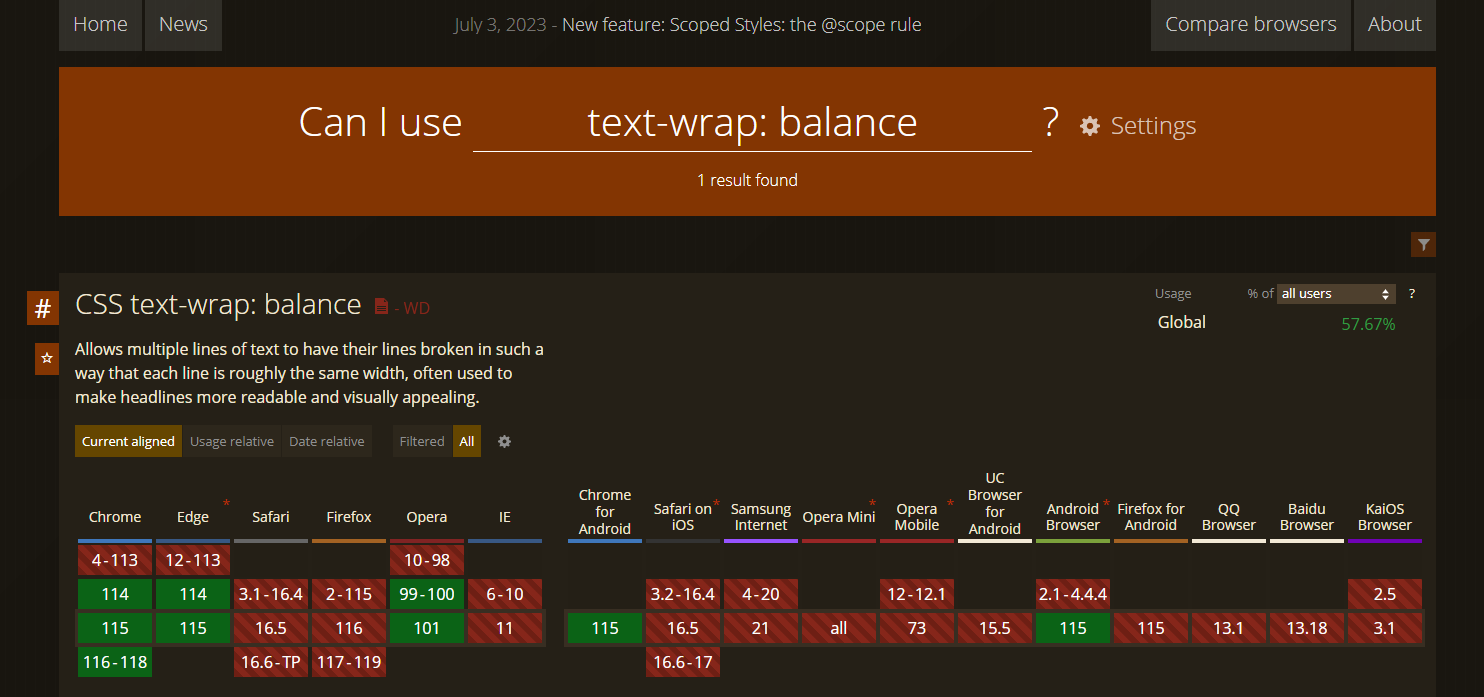Focus the text-wrap: balance search field
Screen dimensions: 1484x697
[x=752, y=123]
